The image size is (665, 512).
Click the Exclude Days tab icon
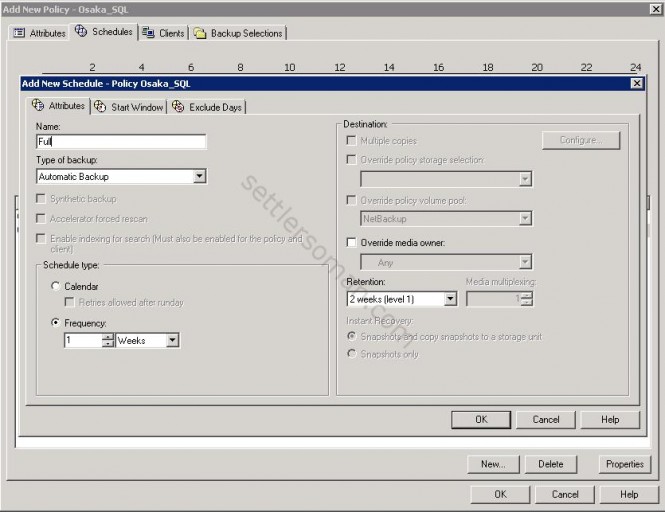click(x=178, y=107)
